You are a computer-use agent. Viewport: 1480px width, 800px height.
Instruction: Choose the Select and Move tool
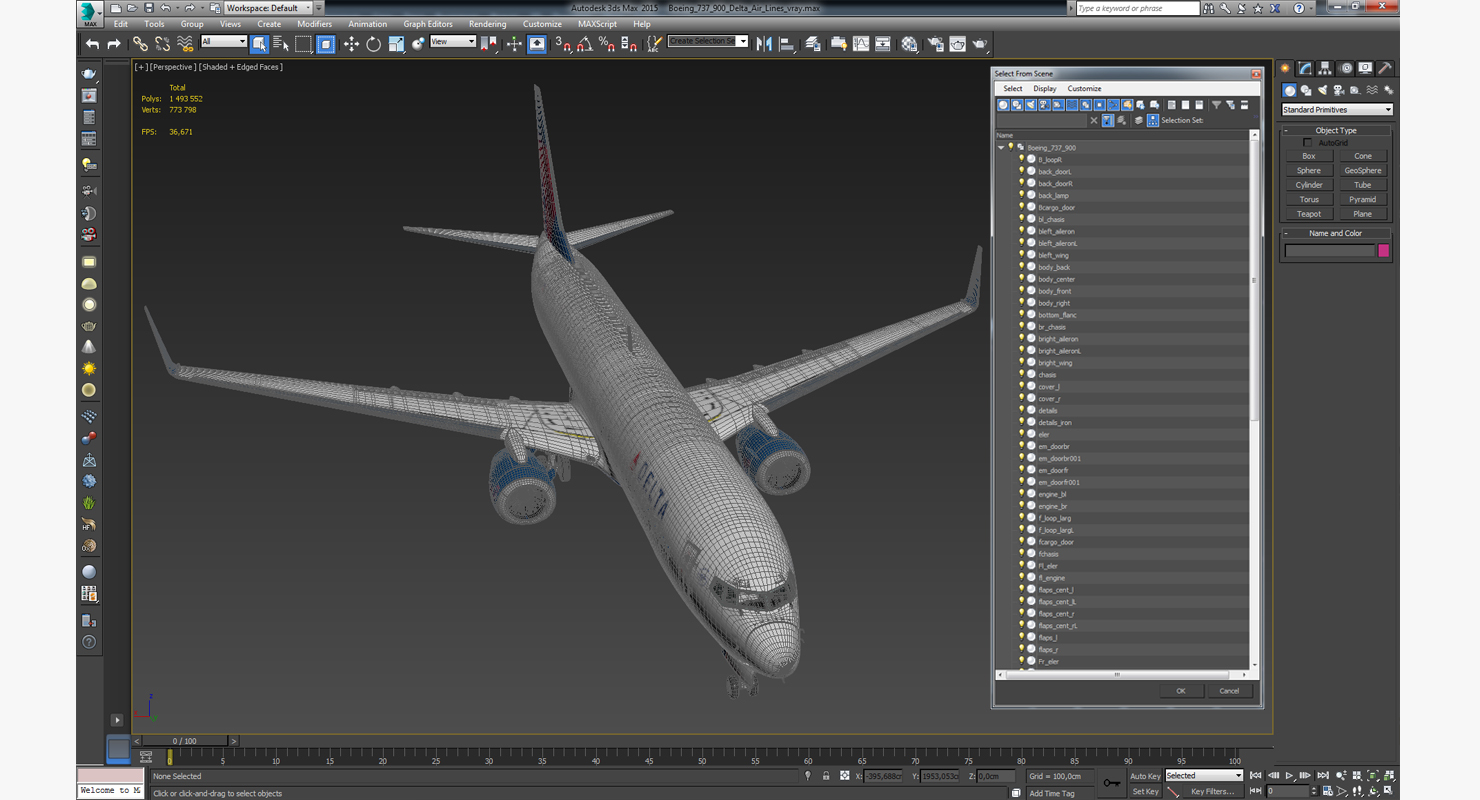[x=351, y=44]
